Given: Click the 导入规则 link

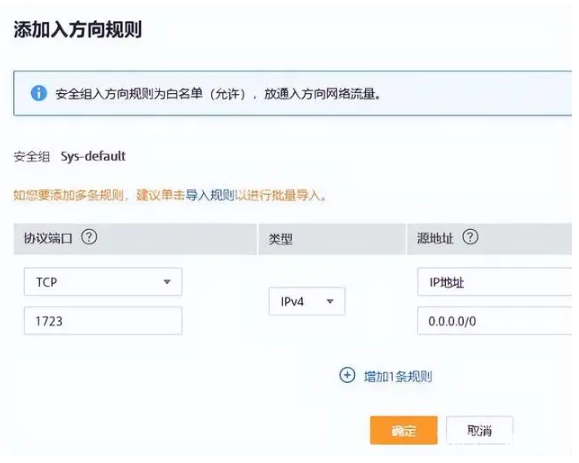Looking at the screenshot, I should (x=210, y=195).
